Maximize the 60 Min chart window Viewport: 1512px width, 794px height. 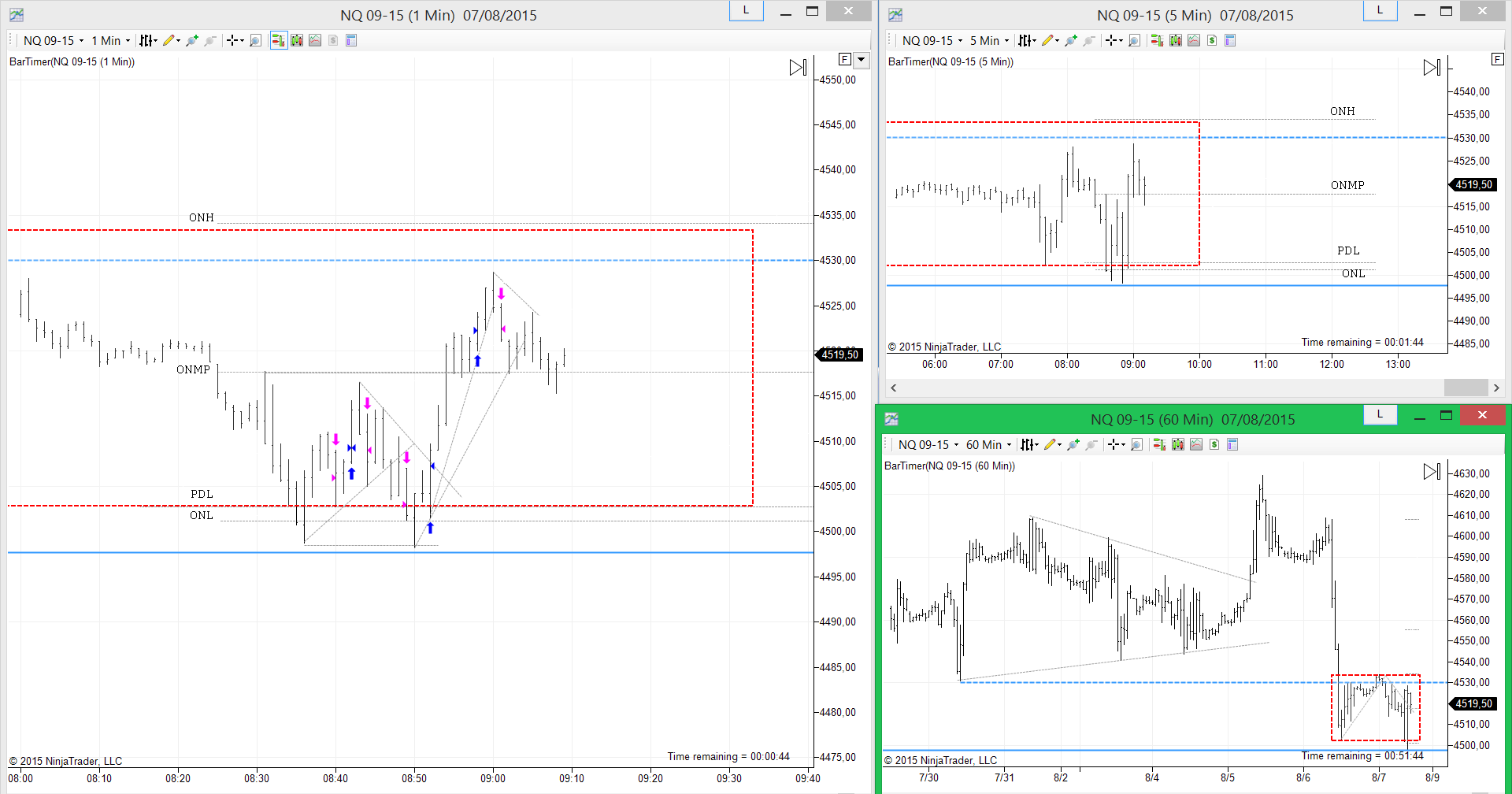pos(1446,415)
